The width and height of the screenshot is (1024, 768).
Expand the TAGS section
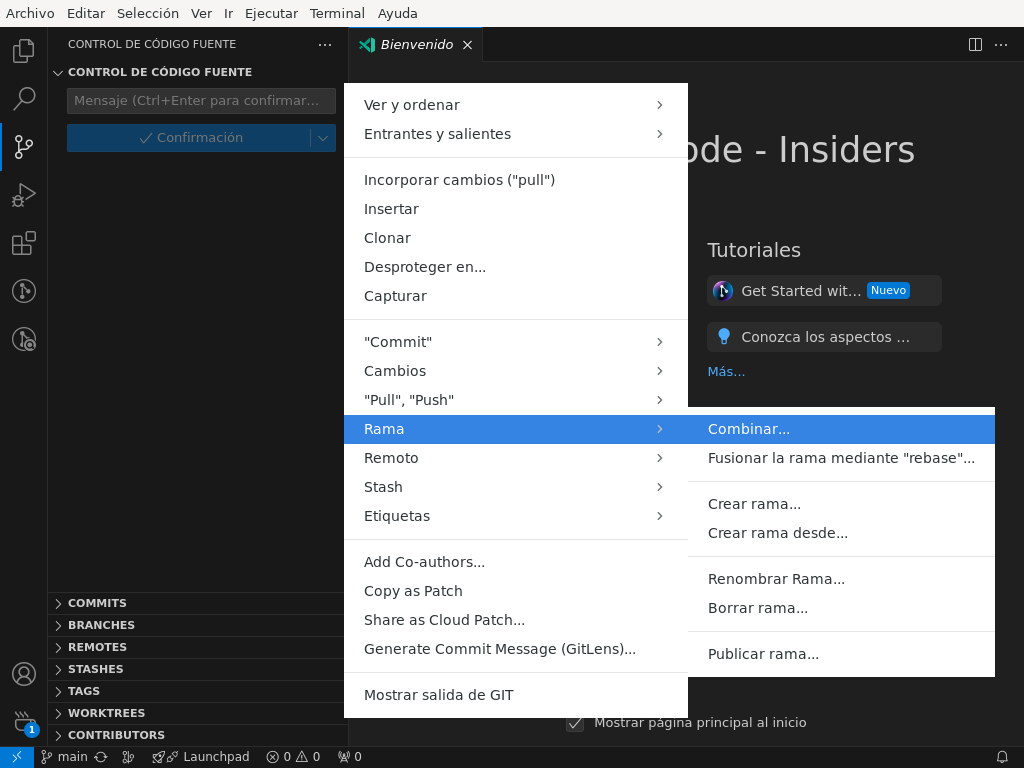point(195,691)
